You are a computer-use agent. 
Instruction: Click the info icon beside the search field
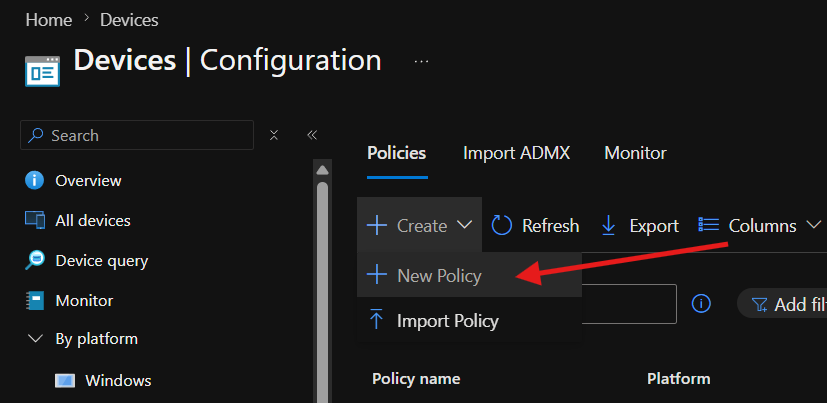[x=701, y=303]
